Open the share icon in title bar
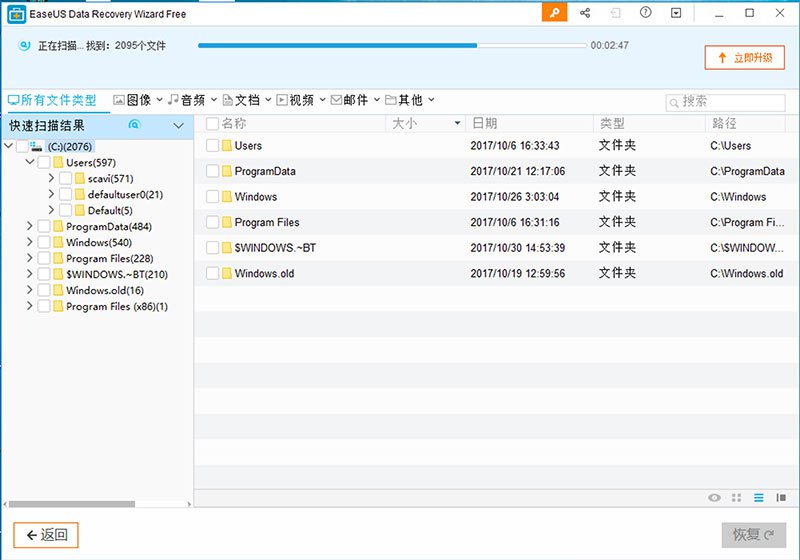800x560 pixels. pyautogui.click(x=585, y=13)
